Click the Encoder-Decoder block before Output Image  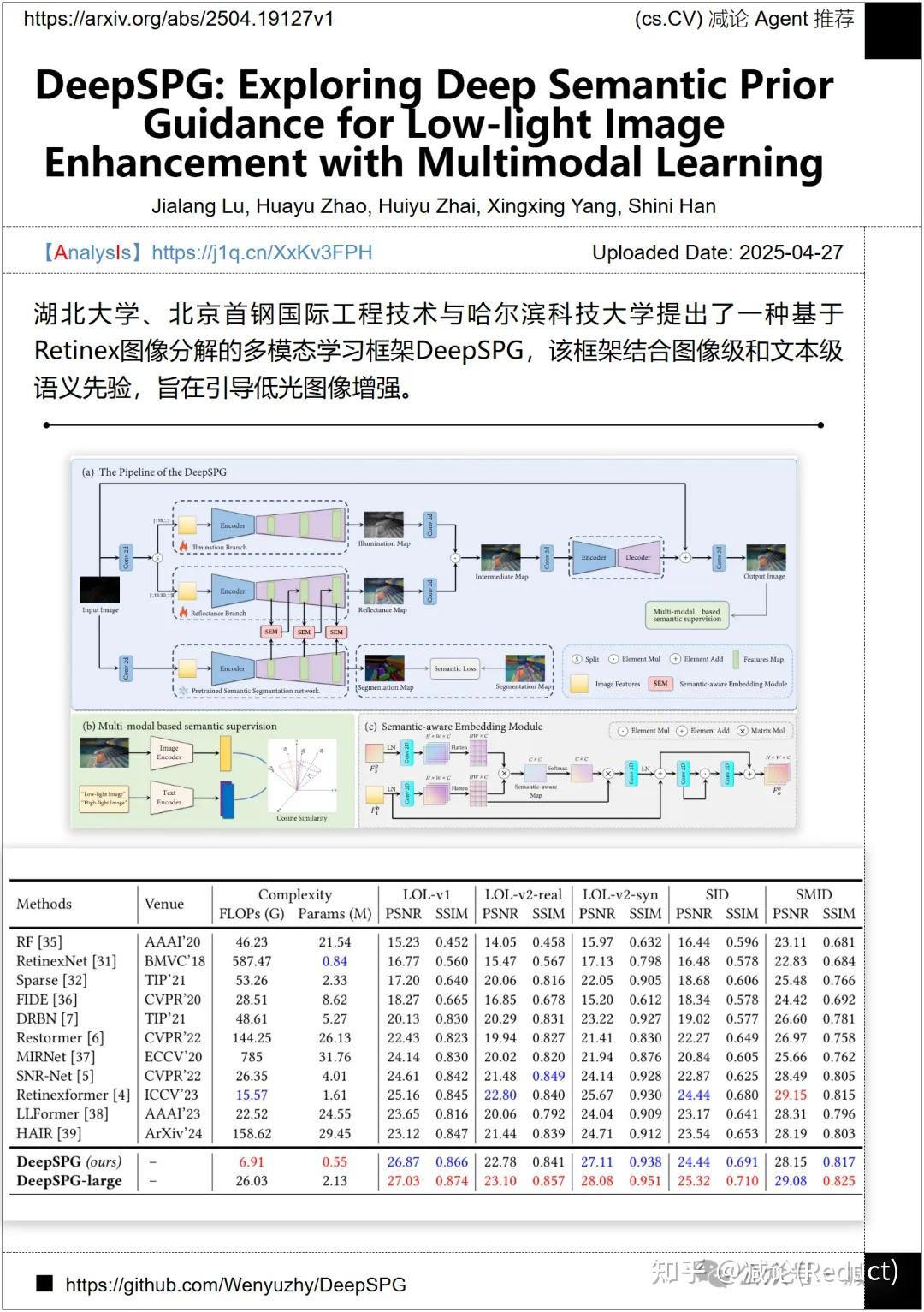[616, 557]
